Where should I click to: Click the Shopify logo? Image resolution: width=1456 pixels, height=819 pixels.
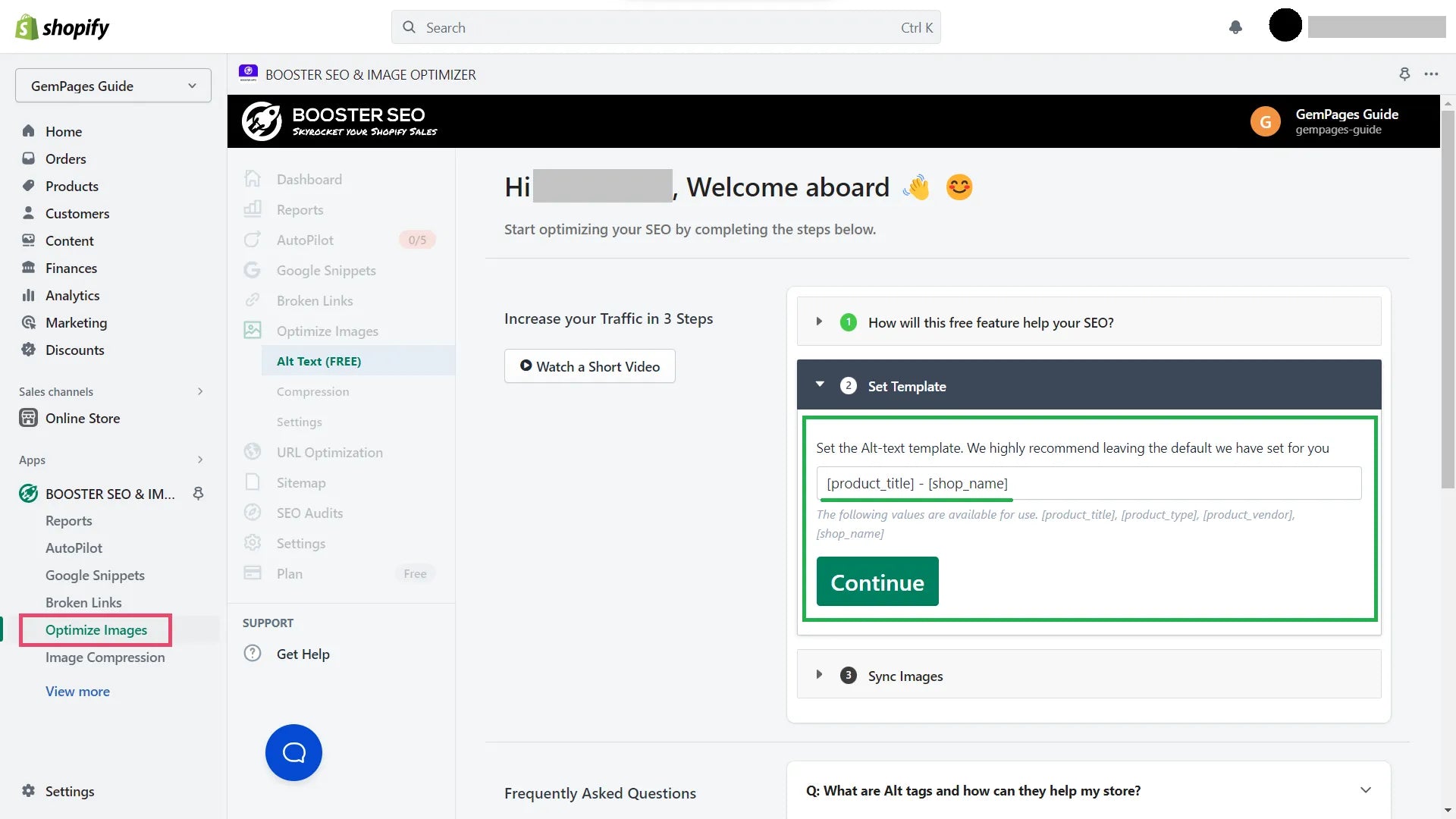click(62, 27)
